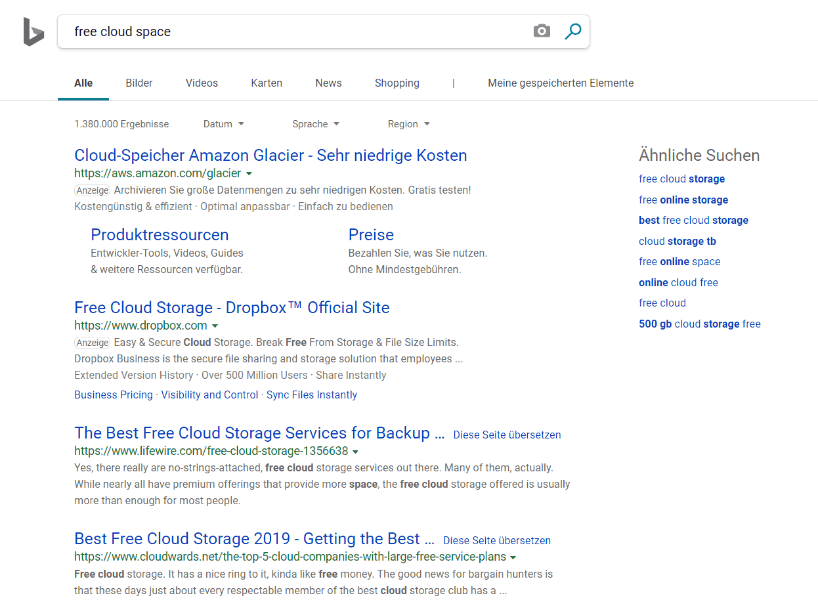
Task: Open the Preise sublink
Action: click(371, 235)
